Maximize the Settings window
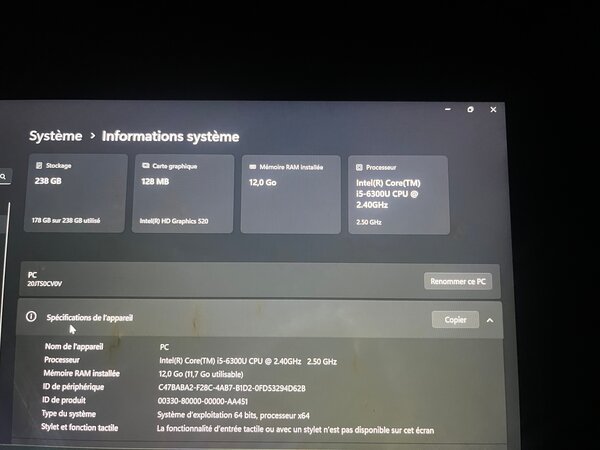Image resolution: width=600 pixels, height=450 pixels. [x=471, y=110]
